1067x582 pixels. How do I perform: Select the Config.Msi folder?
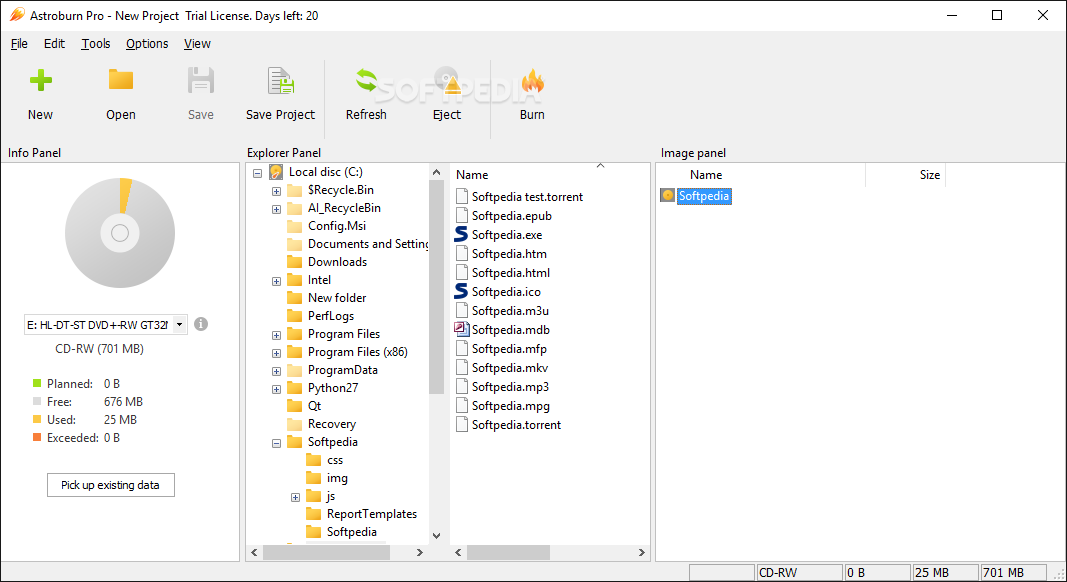click(x=336, y=225)
